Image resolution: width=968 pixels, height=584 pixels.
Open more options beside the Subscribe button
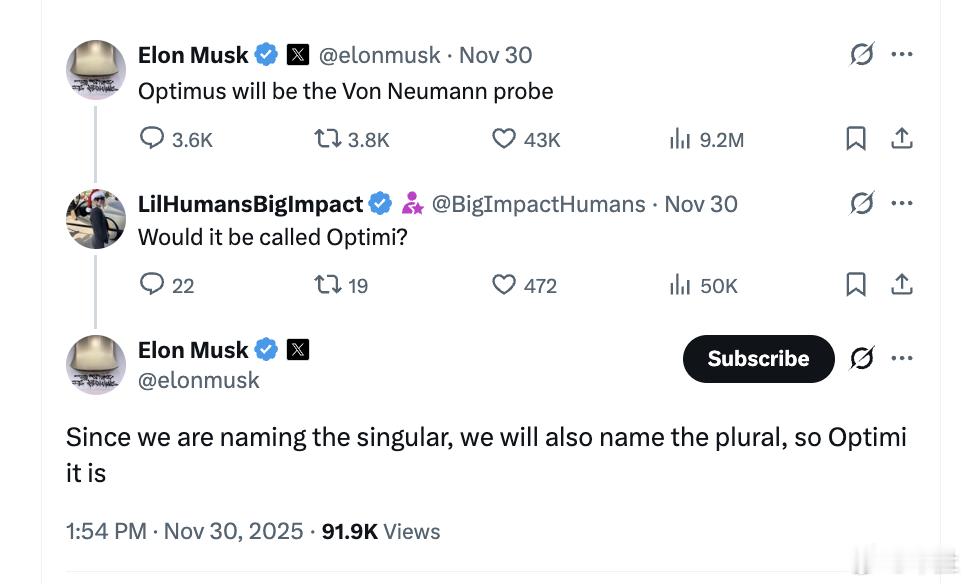coord(902,358)
